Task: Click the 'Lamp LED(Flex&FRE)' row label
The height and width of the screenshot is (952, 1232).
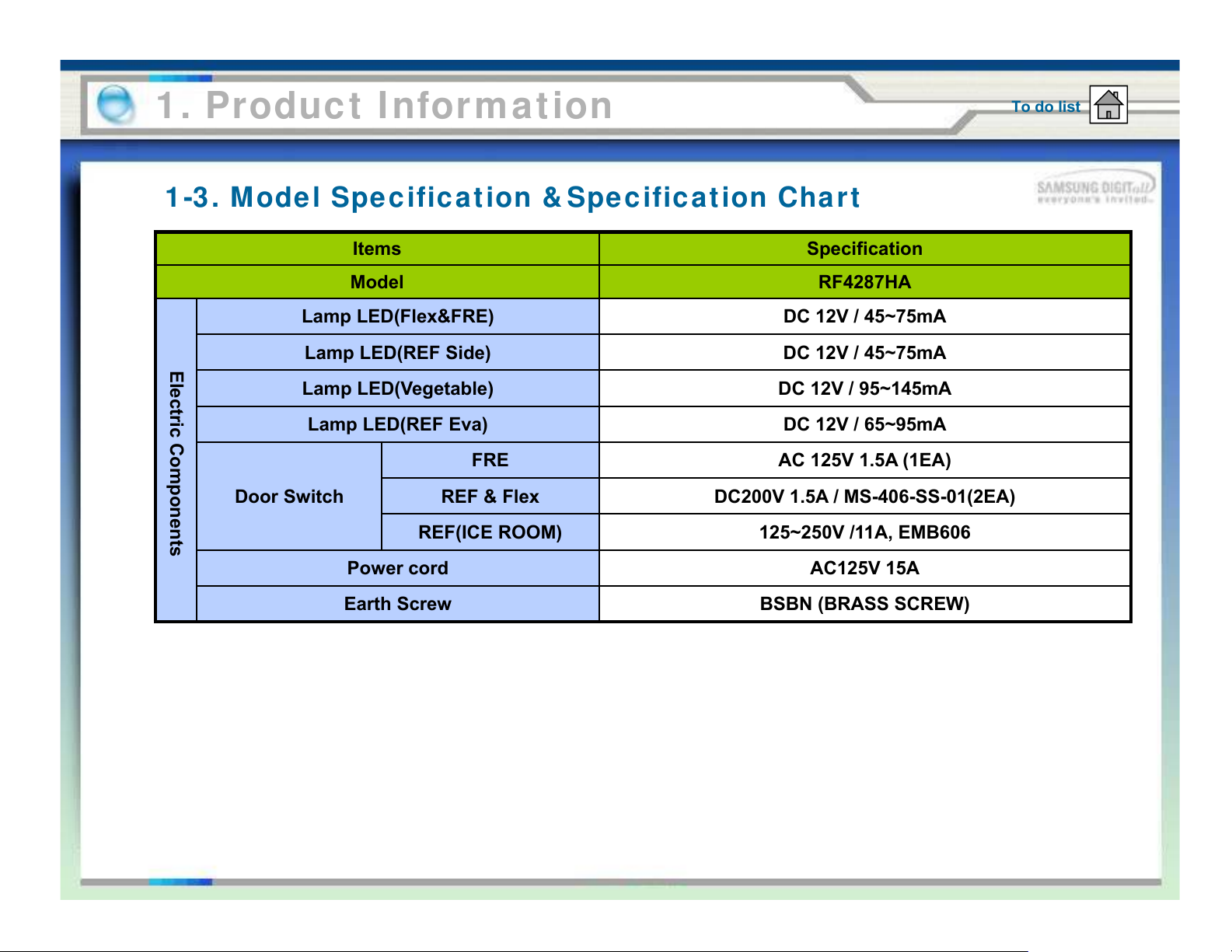Action: tap(398, 316)
